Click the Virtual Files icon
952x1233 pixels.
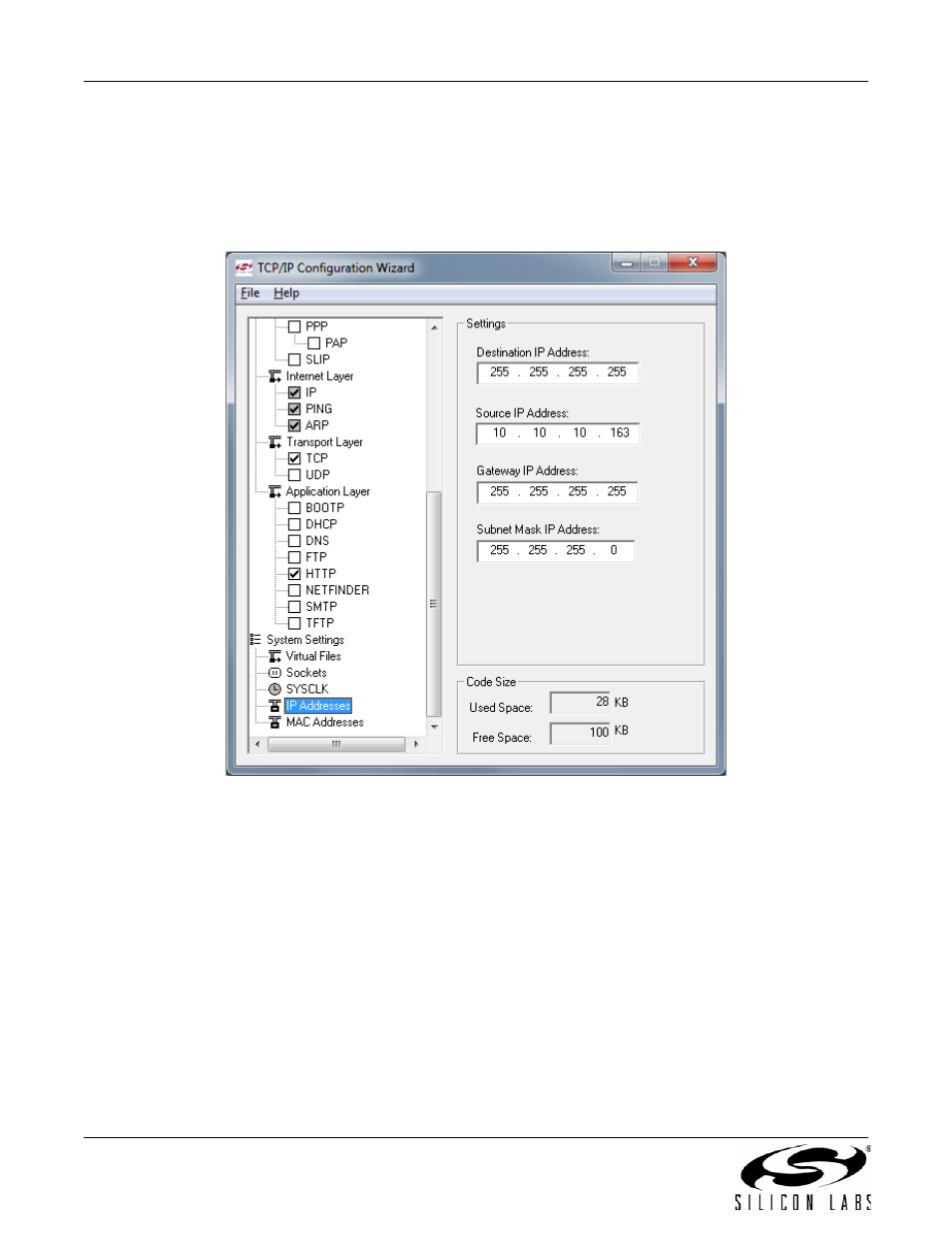point(274,656)
